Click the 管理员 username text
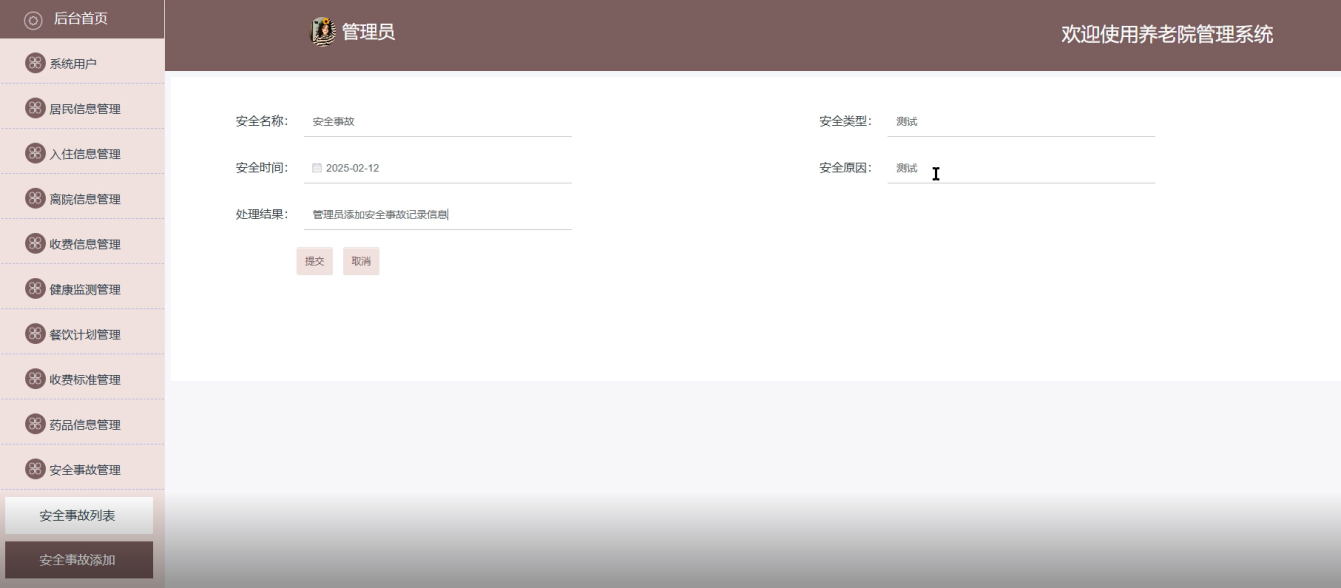This screenshot has width=1341, height=588. pyautogui.click(x=368, y=32)
